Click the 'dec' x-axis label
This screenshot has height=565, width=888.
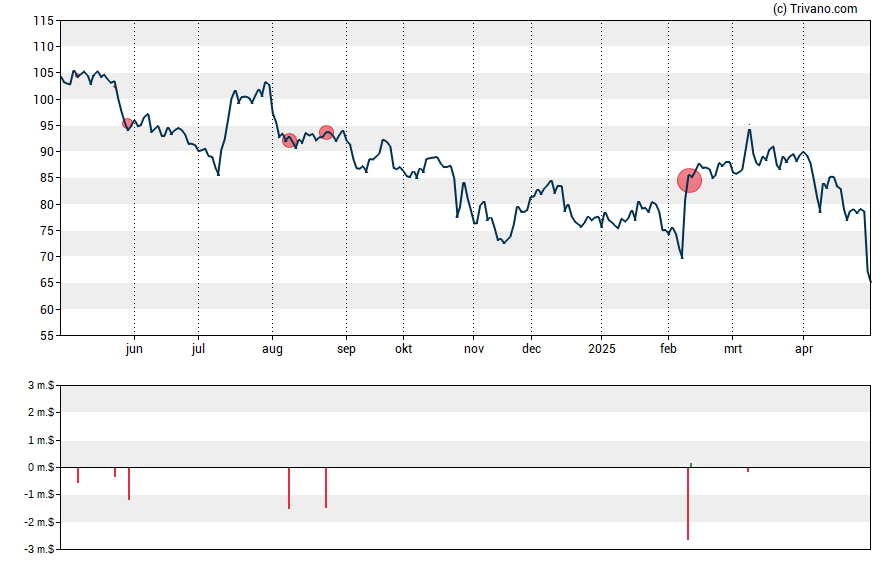tap(531, 349)
